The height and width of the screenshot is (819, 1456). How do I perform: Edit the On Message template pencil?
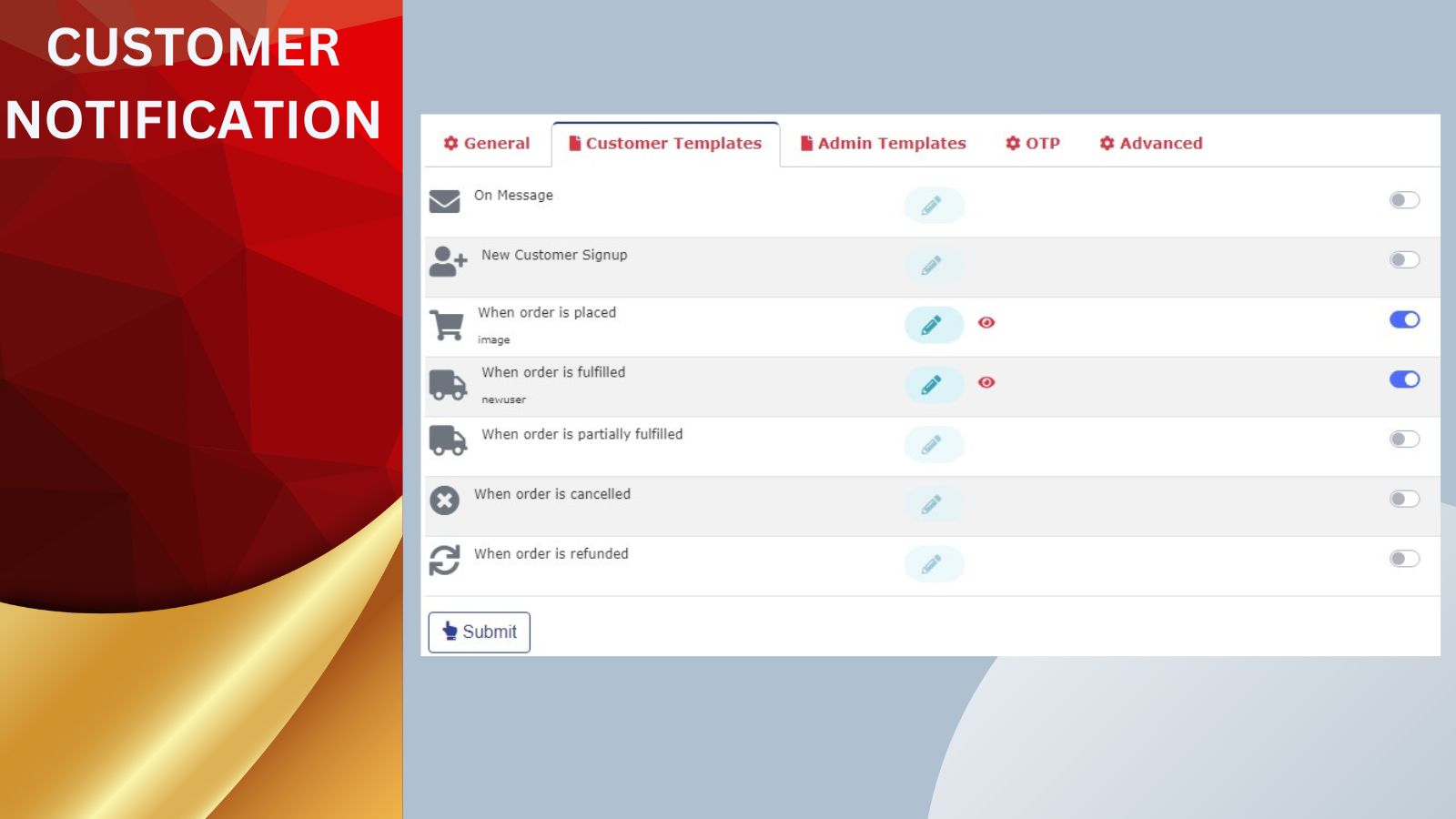tap(934, 206)
